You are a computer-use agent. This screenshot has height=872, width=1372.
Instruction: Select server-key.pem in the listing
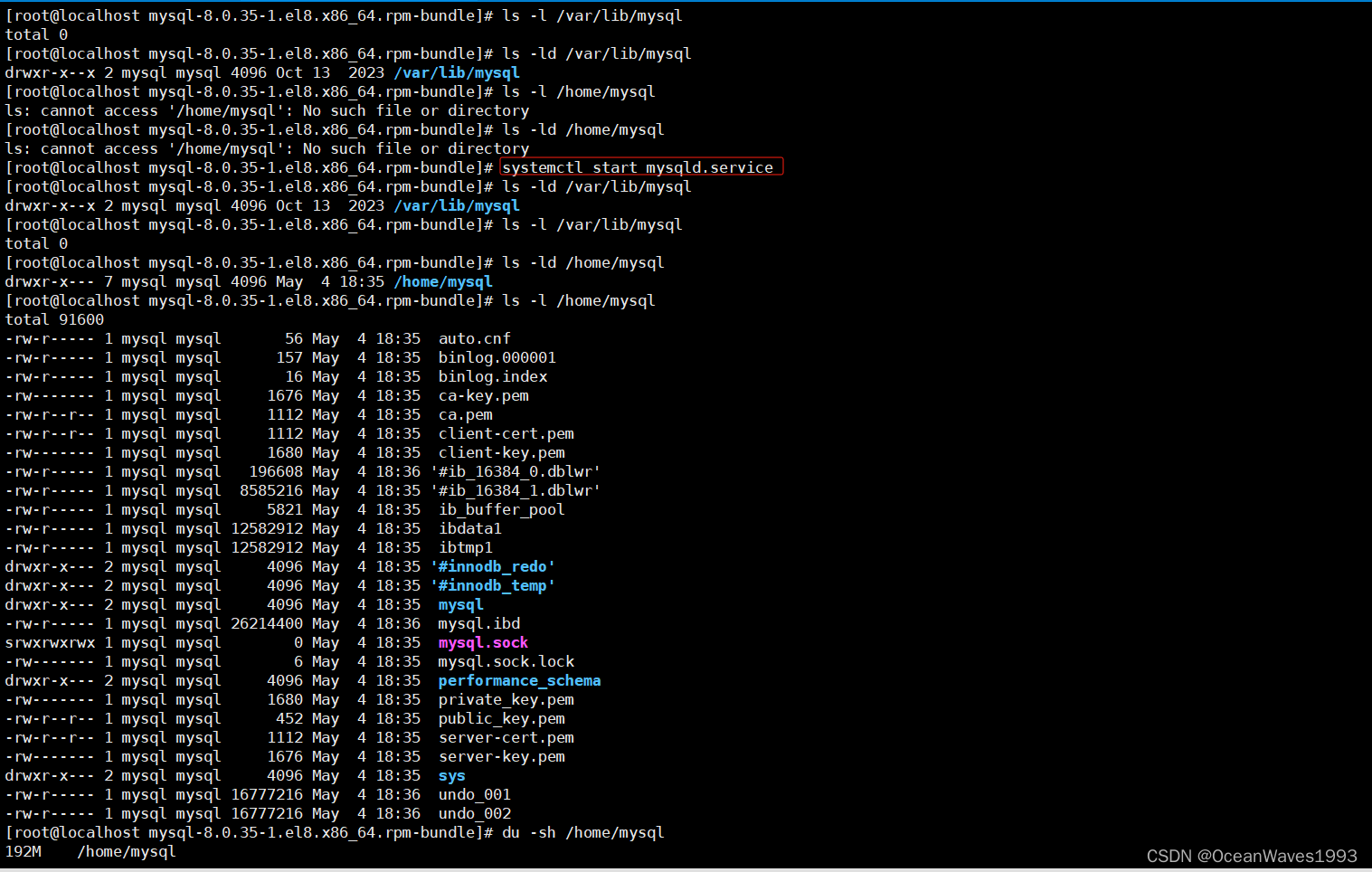point(502,756)
